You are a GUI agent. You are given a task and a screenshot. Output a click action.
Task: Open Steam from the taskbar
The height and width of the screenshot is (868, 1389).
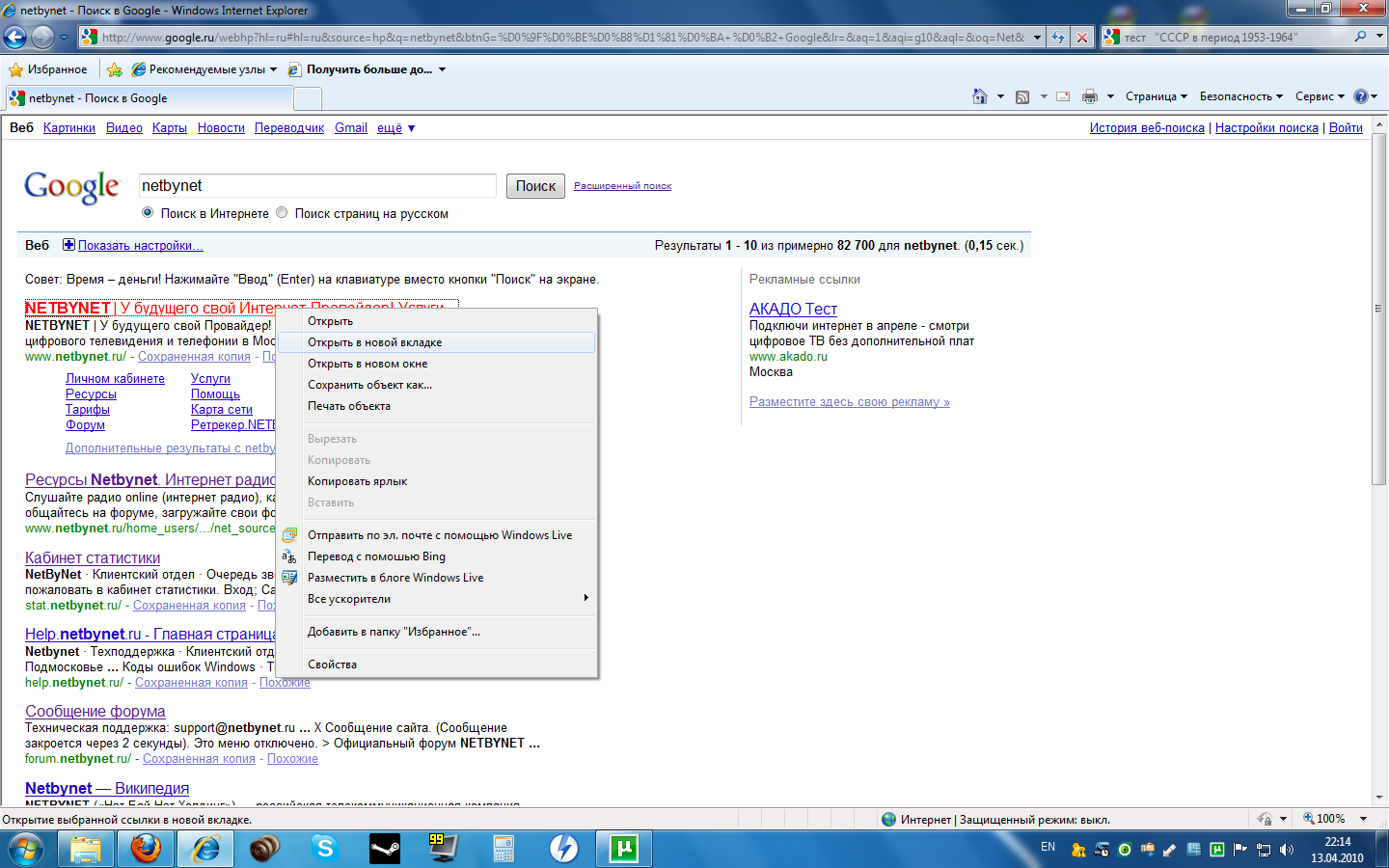[385, 849]
